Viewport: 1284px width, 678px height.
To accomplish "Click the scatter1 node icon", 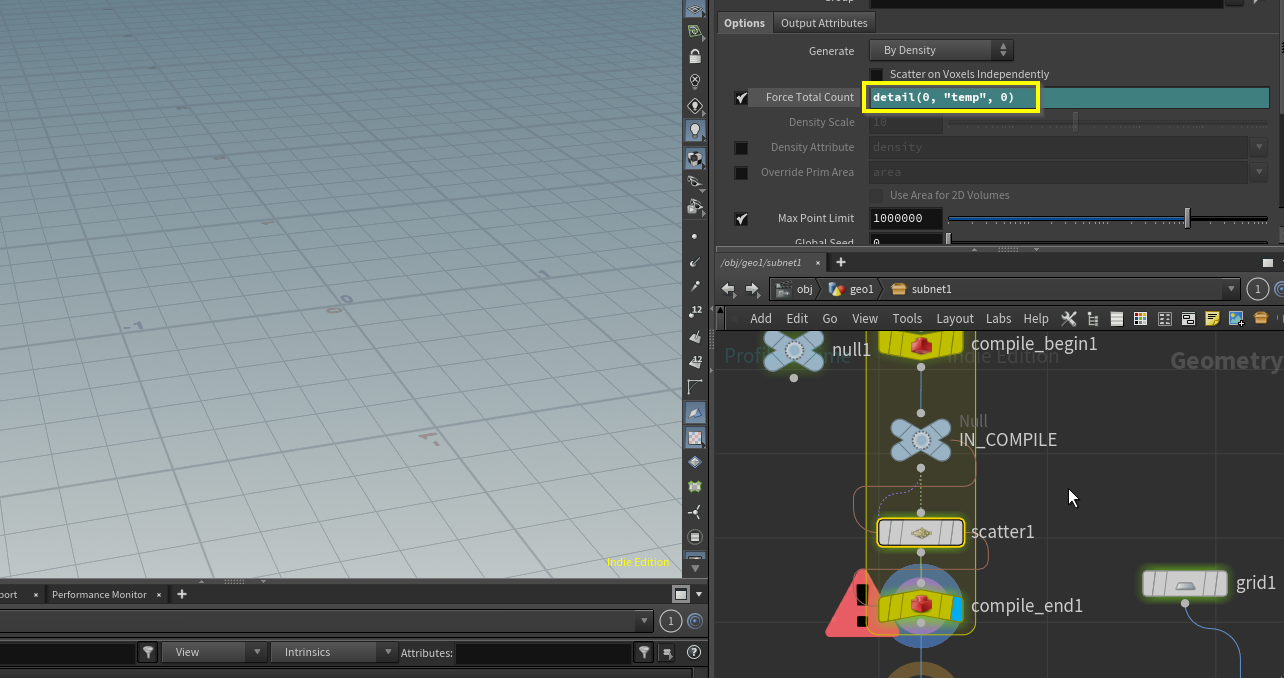I will [920, 533].
